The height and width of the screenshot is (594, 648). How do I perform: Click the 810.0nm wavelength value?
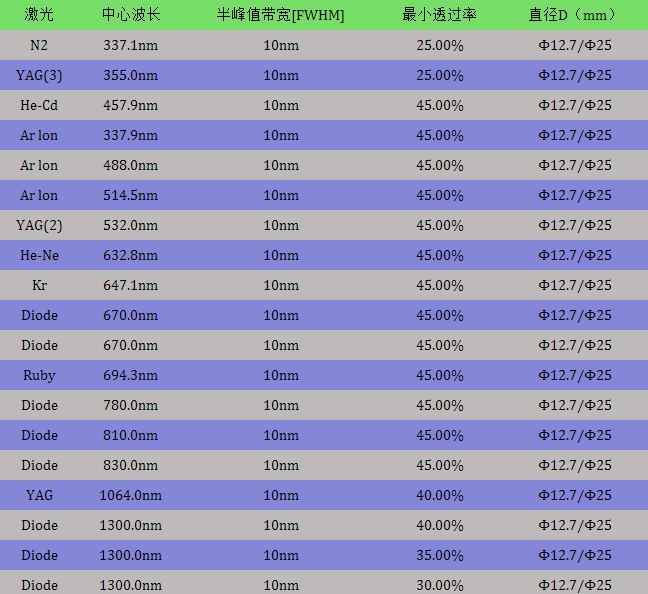point(131,435)
